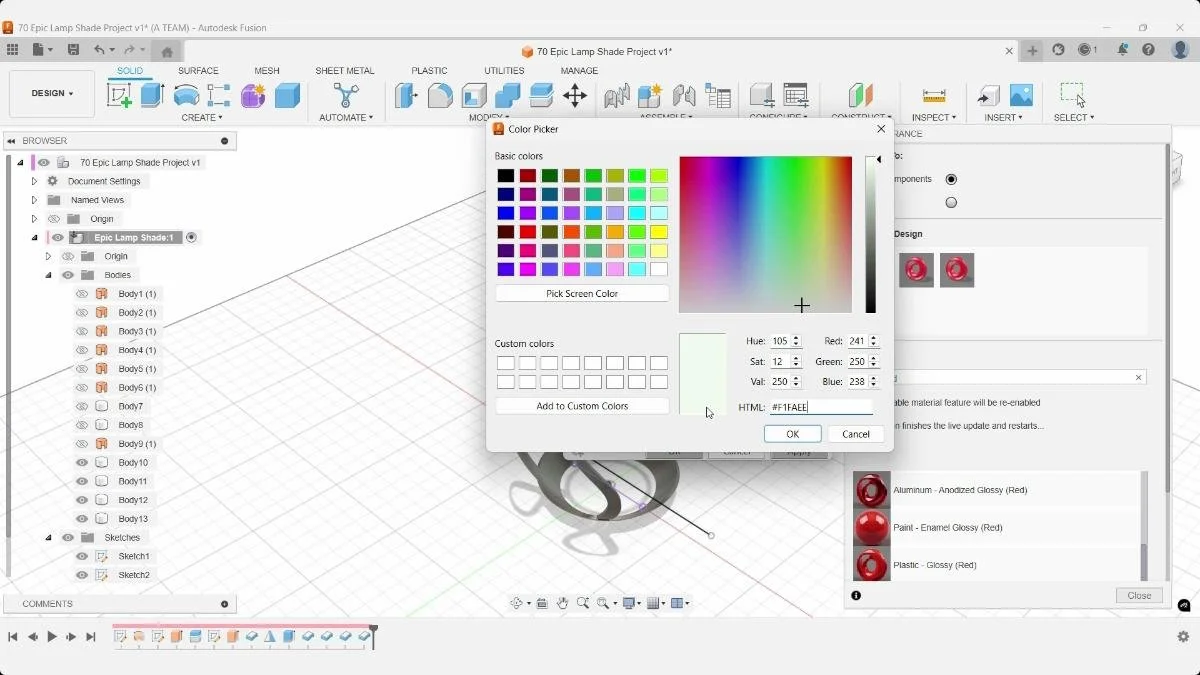Click Pick Screen Color button
The width and height of the screenshot is (1200, 675).
click(x=582, y=294)
